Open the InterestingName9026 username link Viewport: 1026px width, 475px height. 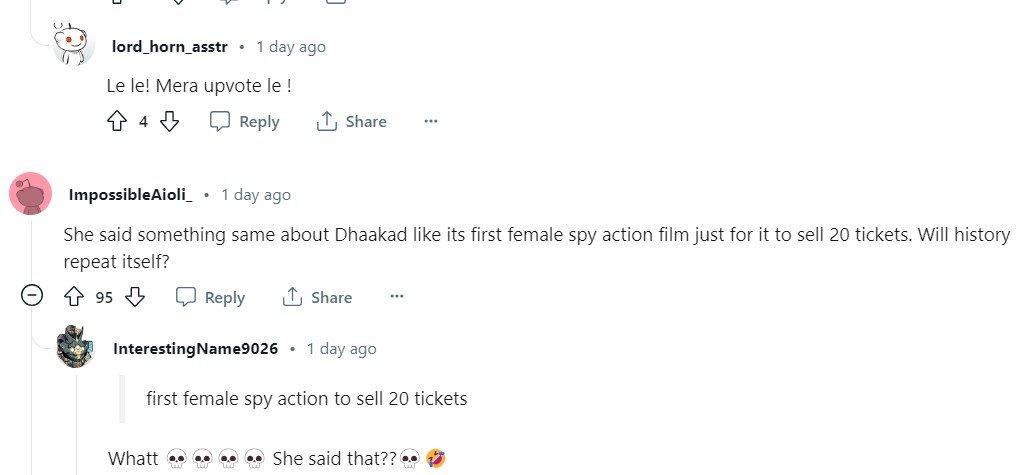[x=196, y=349]
